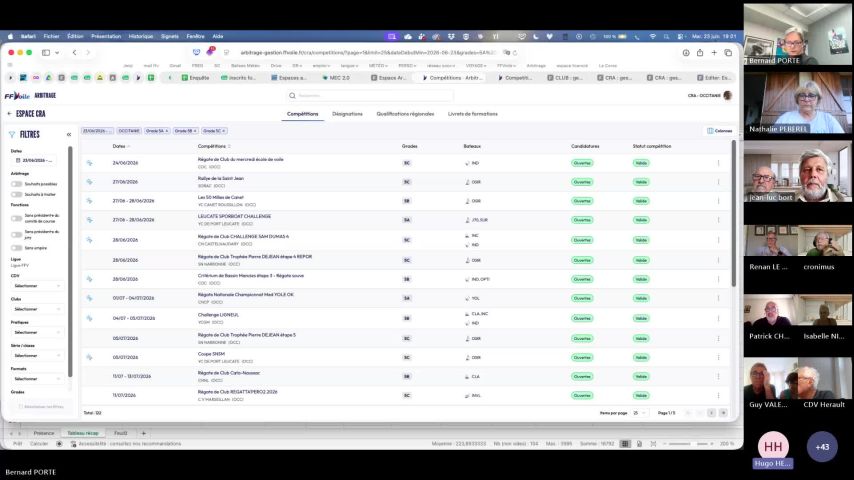Click the calendar icon in the Dates filter field
The image size is (854, 480).
point(18,160)
